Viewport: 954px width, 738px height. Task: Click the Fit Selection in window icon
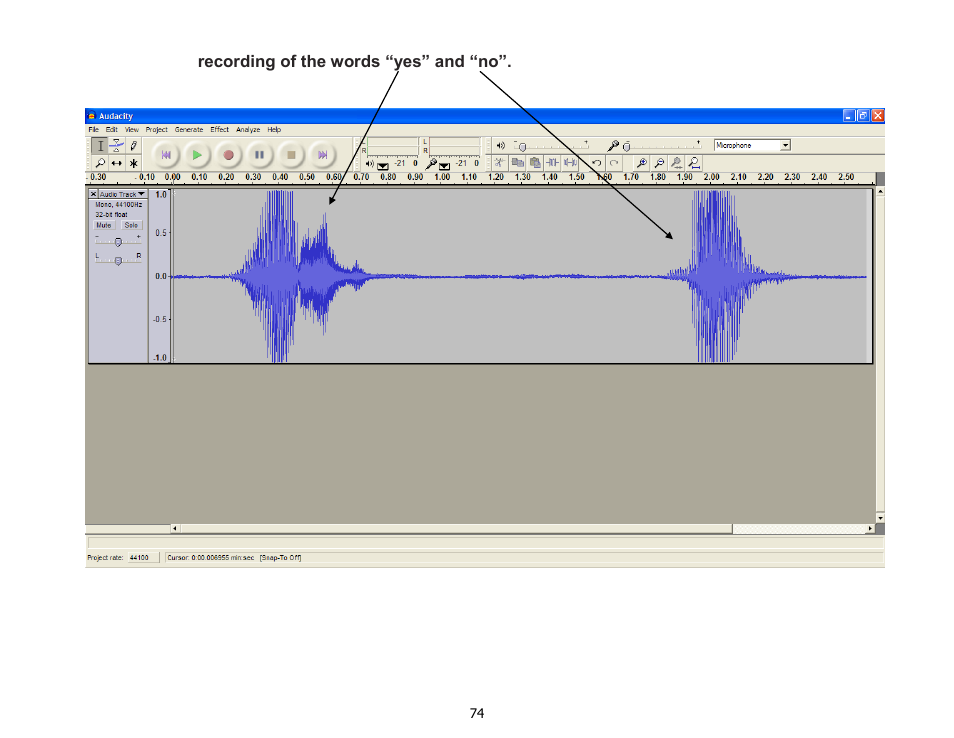pos(676,162)
